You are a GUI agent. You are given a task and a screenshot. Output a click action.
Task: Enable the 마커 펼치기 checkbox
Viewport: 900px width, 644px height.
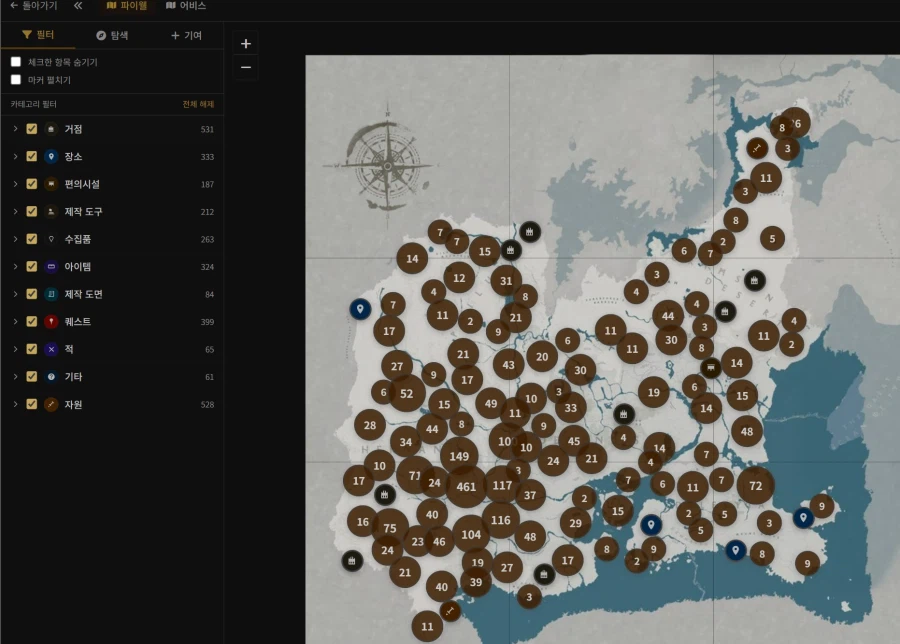pyautogui.click(x=16, y=79)
